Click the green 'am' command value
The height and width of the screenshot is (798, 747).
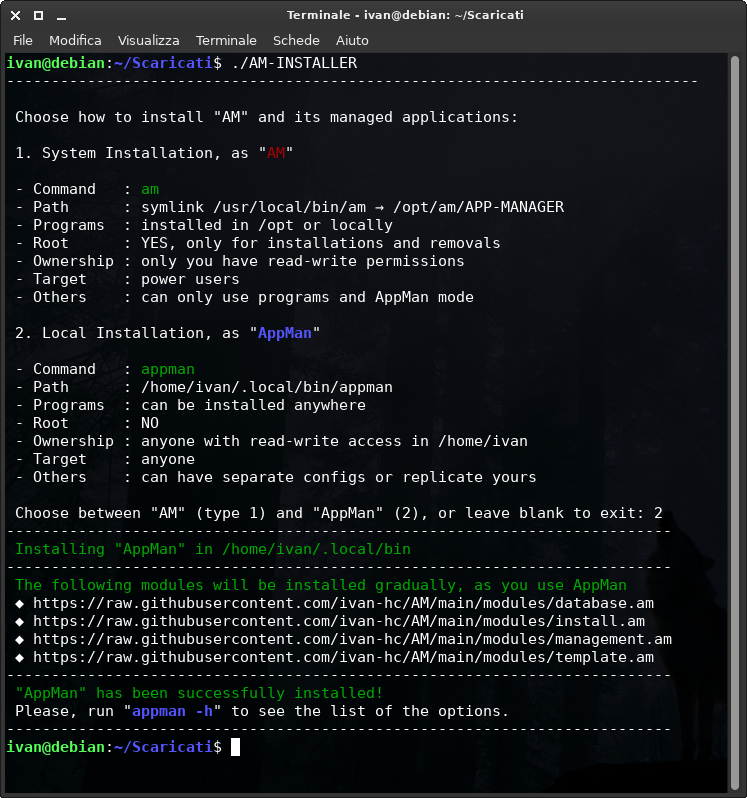[150, 189]
